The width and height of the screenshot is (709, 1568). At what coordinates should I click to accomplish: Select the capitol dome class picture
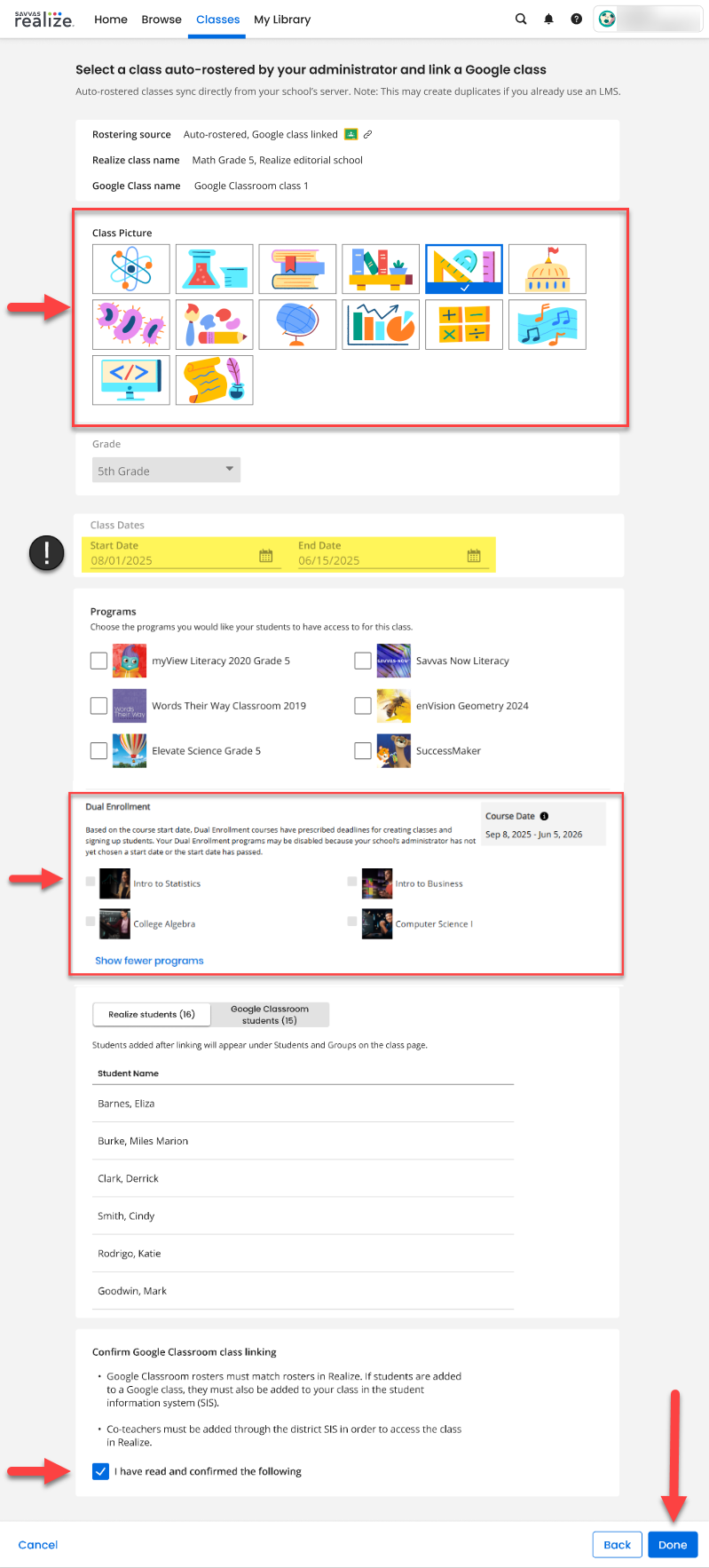coord(548,269)
